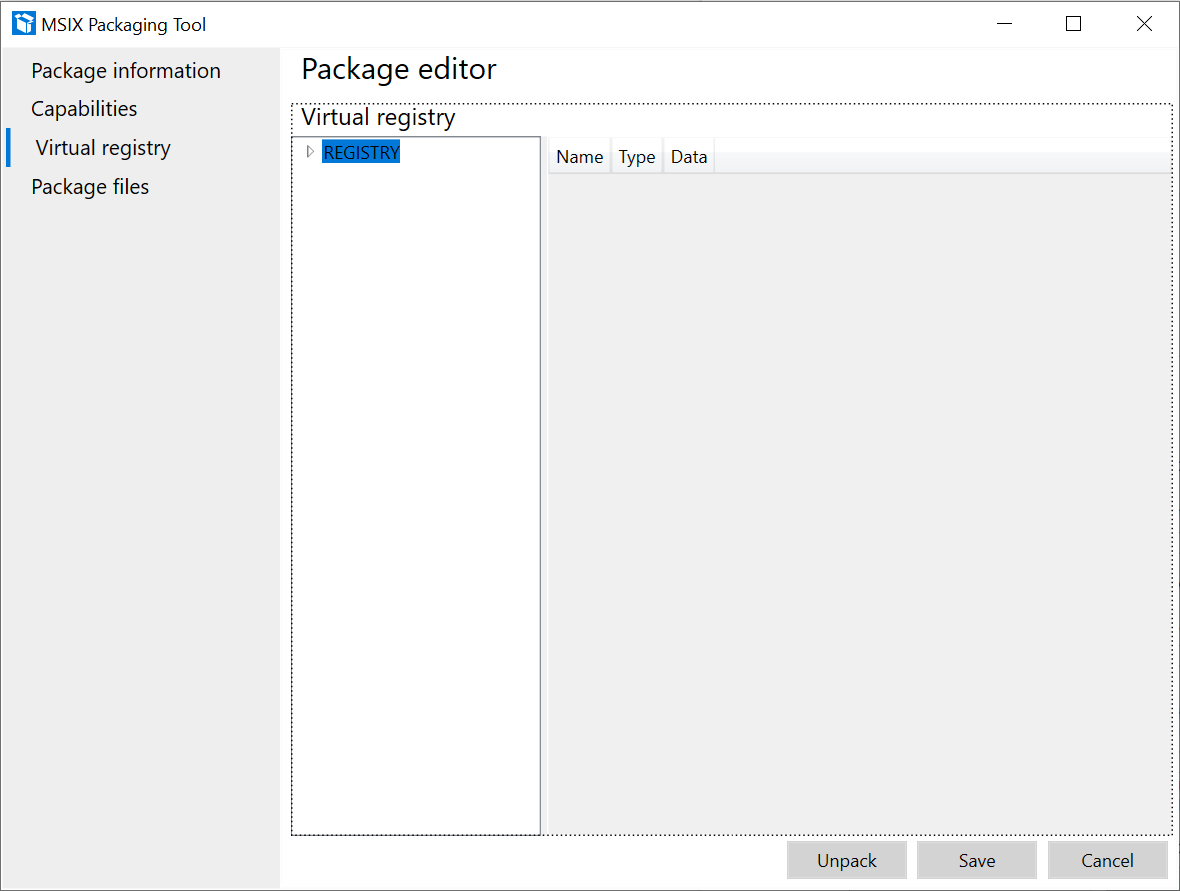Sort by the Name column header
Screen dimensions: 1180x891
579,157
